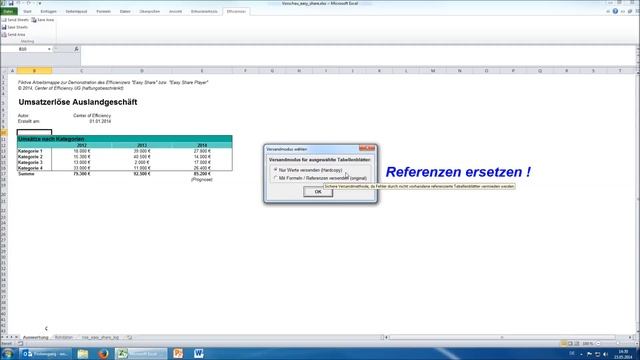Click the volume icon in system tray
Image resolution: width=640 pixels, height=360 pixels.
[x=606, y=354]
